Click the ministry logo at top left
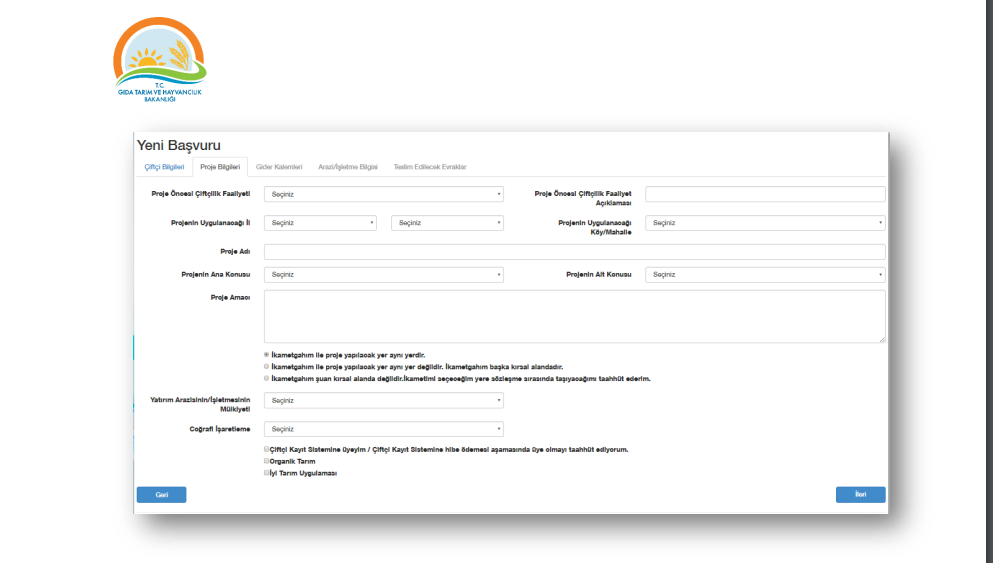Screen dimensions: 993x563 tap(160, 61)
